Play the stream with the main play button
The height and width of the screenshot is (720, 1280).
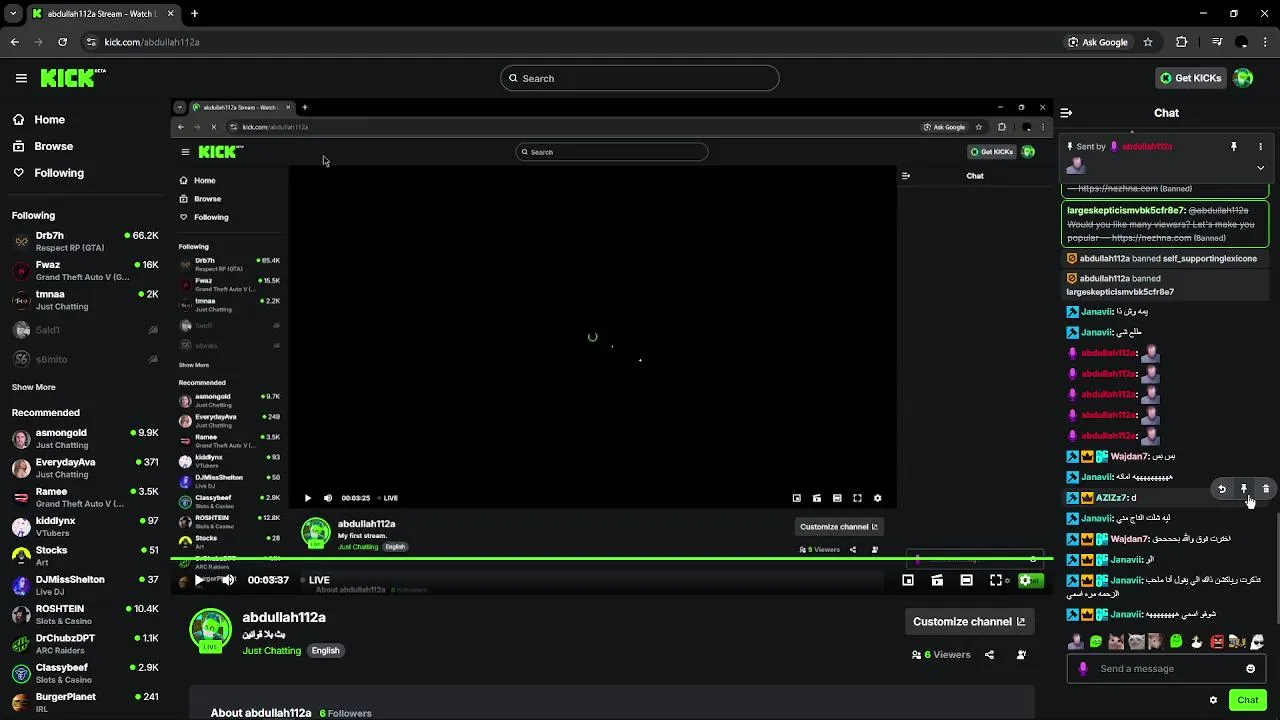coord(199,580)
